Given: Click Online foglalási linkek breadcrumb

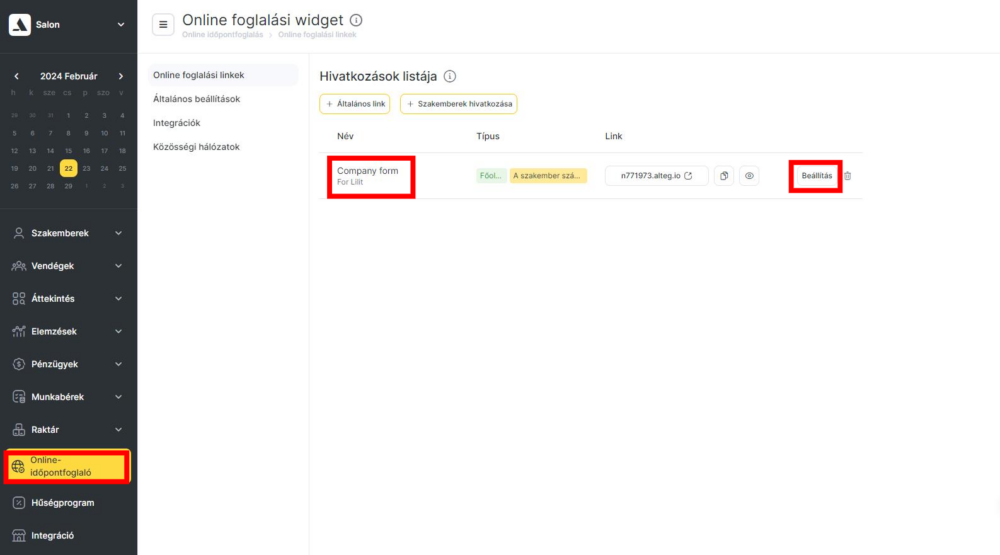Looking at the screenshot, I should point(317,35).
